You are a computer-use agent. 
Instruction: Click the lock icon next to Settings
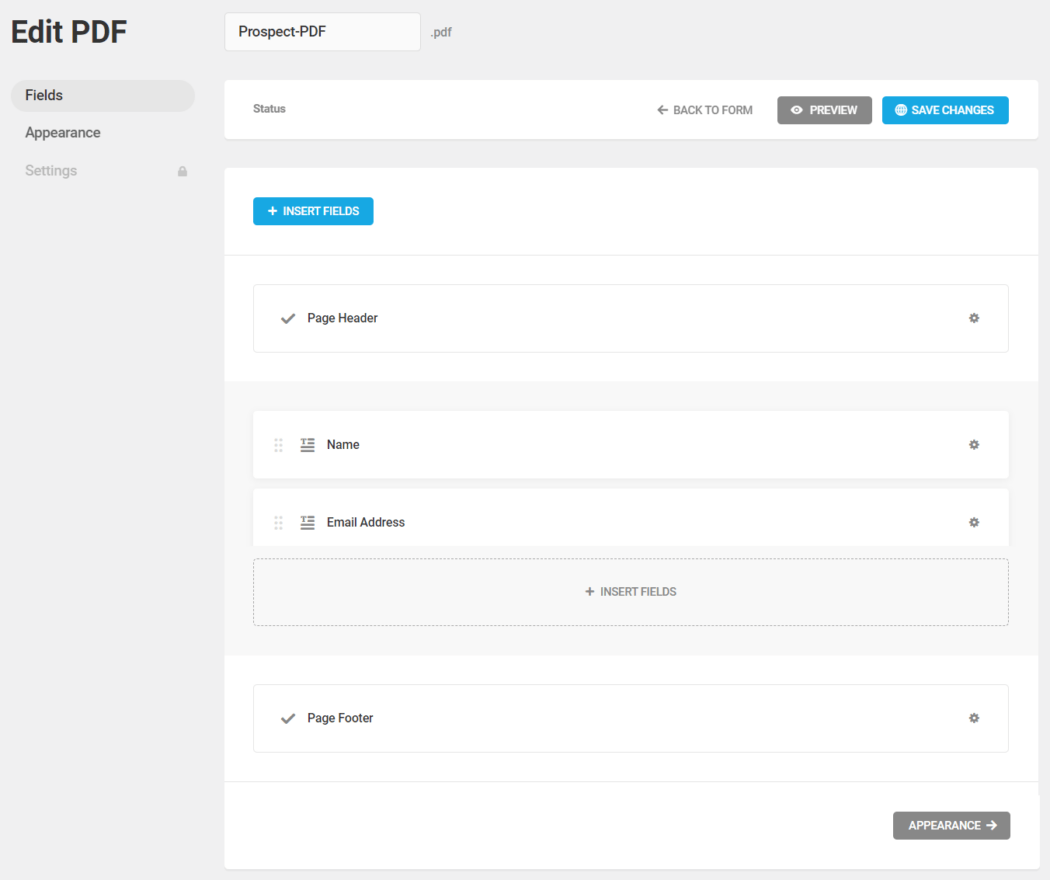(x=182, y=171)
